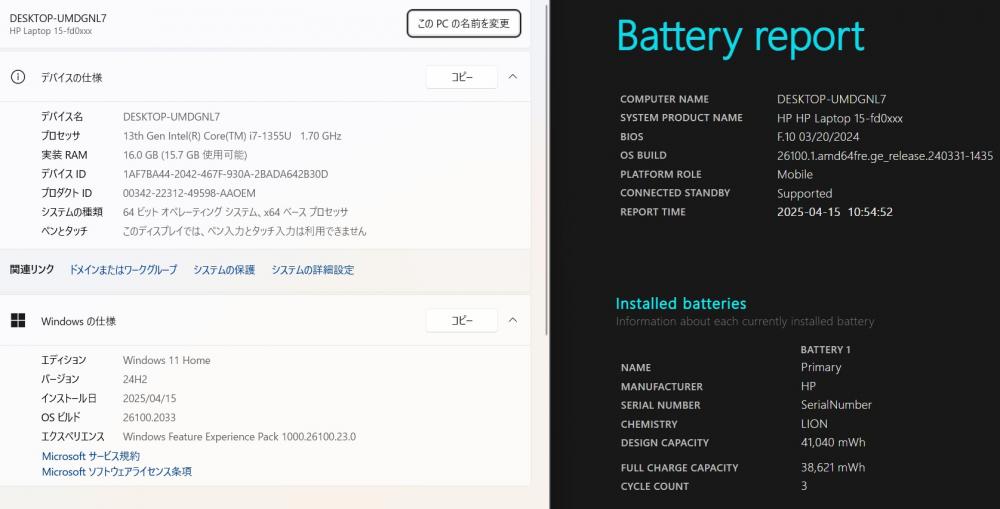
Task: Open システムの保護 link
Action: click(x=224, y=270)
